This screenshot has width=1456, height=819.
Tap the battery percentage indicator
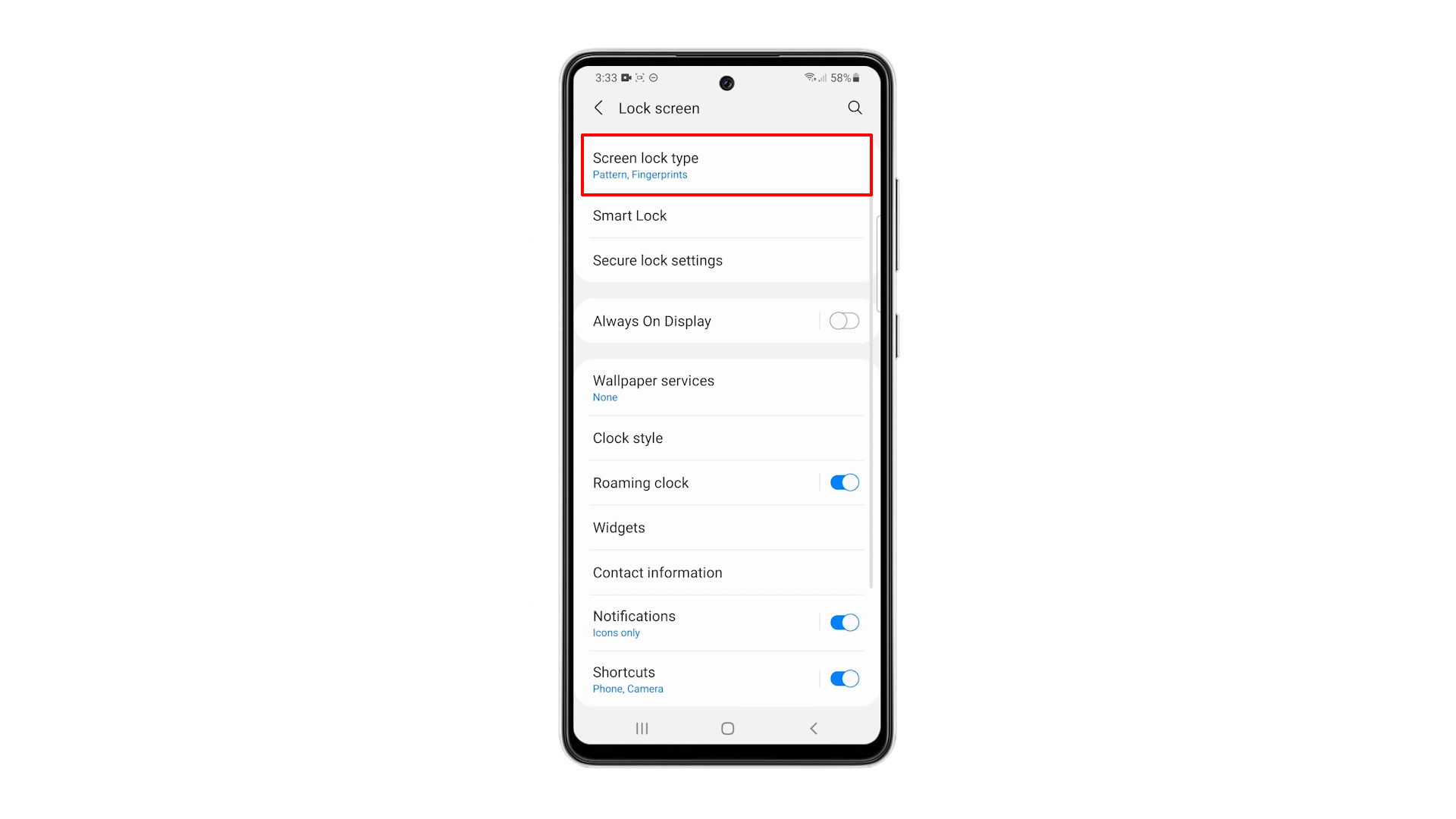(840, 78)
